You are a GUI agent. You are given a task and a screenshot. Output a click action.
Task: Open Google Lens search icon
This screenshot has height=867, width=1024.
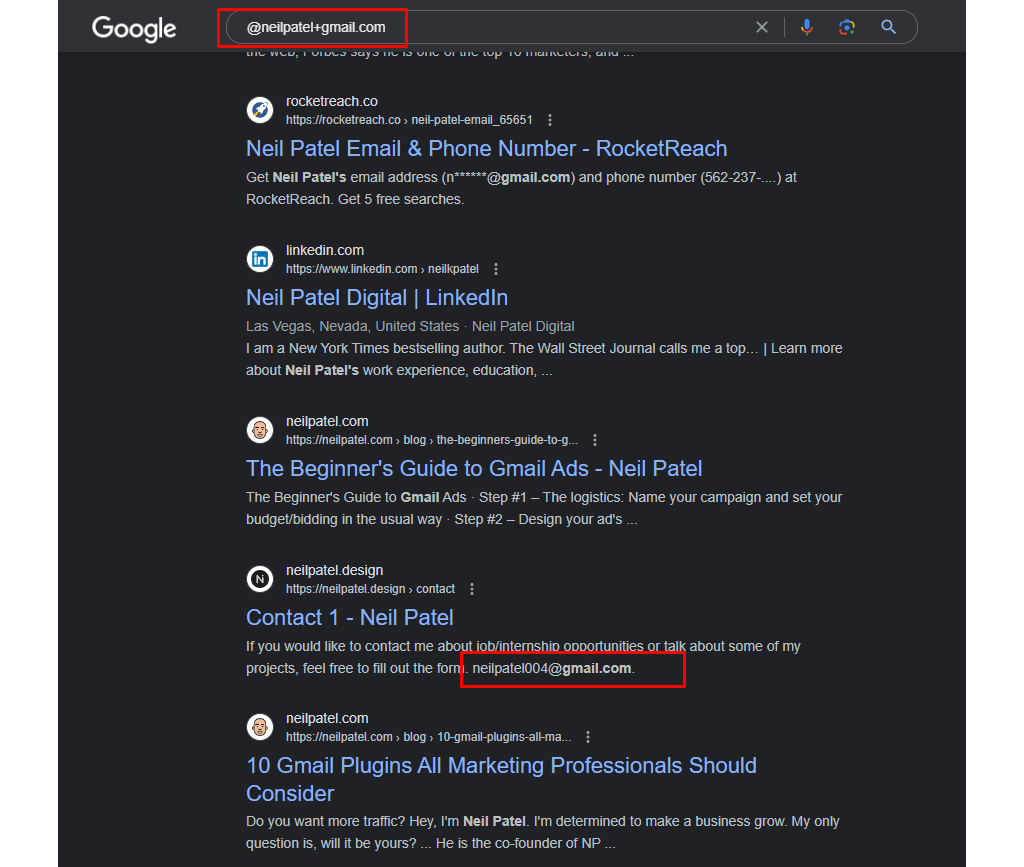pyautogui.click(x=846, y=27)
